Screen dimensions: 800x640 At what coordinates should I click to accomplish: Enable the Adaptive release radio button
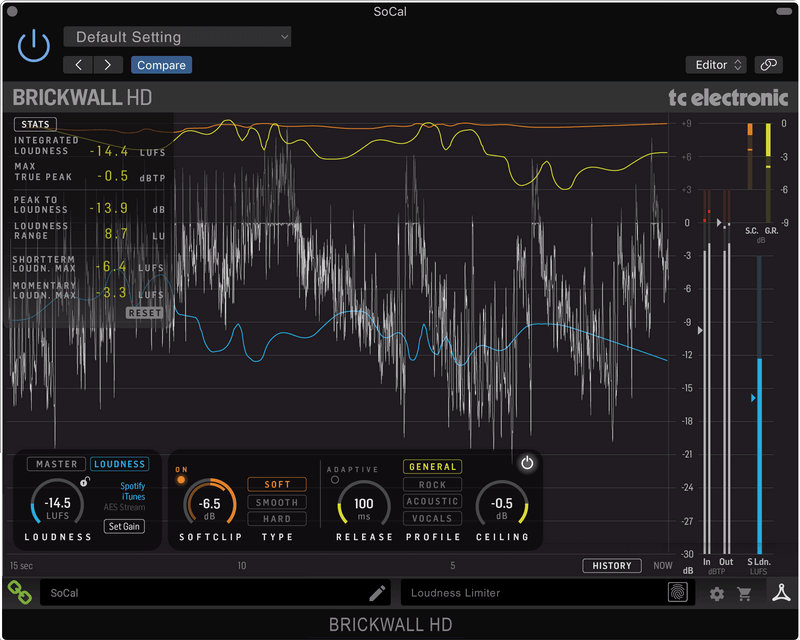(335, 480)
